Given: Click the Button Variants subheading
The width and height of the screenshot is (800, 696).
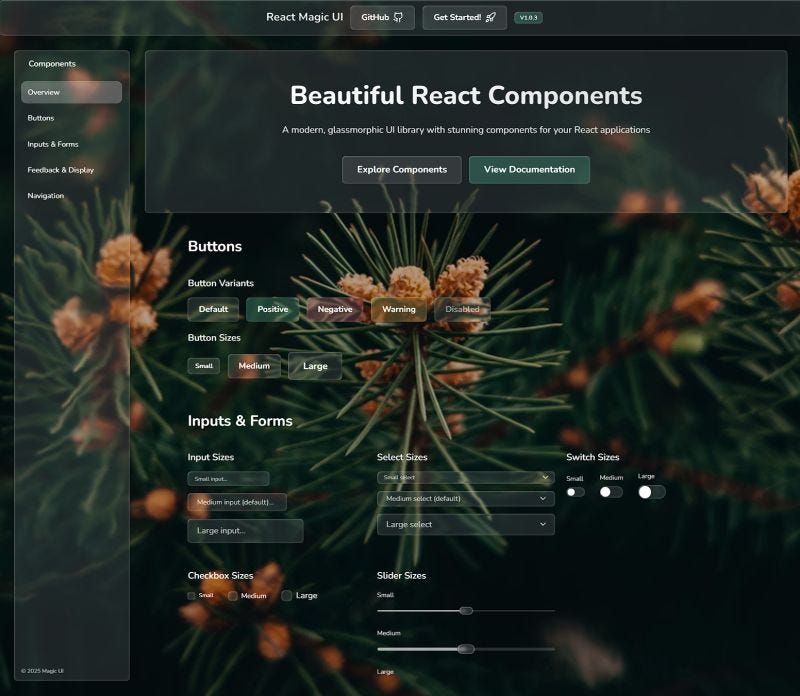Looking at the screenshot, I should [x=220, y=283].
